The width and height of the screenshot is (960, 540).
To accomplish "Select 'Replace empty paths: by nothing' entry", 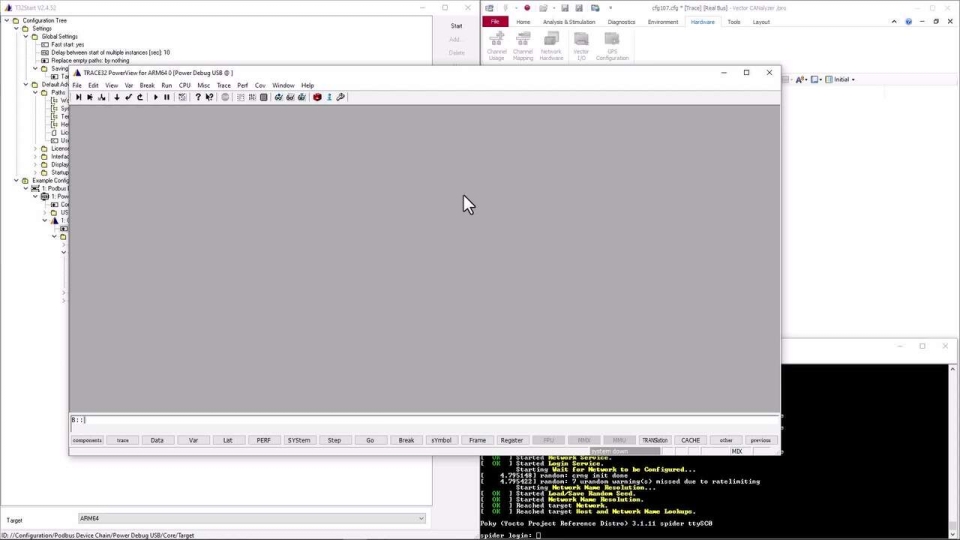I will (x=90, y=61).
